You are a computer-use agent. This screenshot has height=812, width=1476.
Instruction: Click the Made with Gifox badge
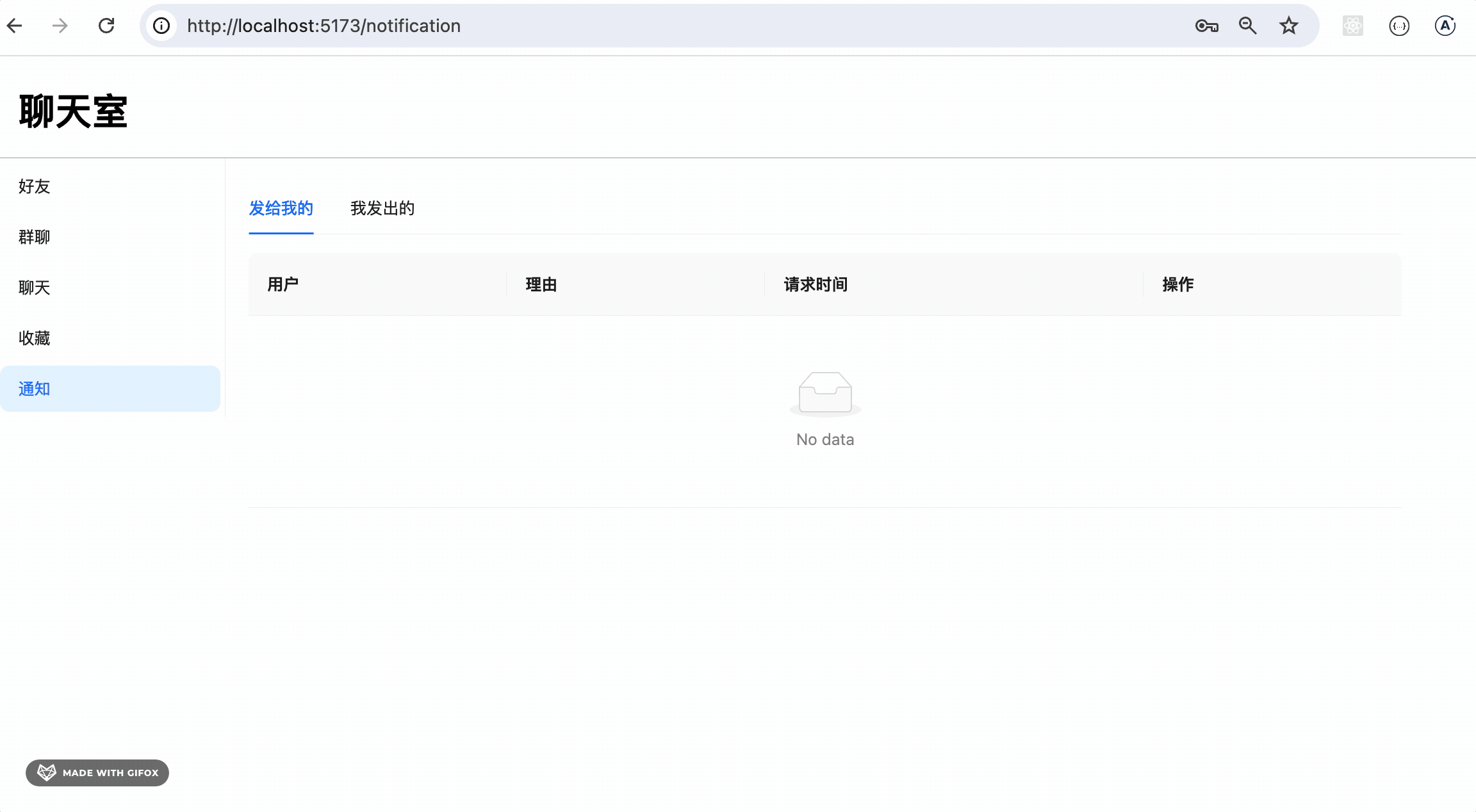point(97,773)
